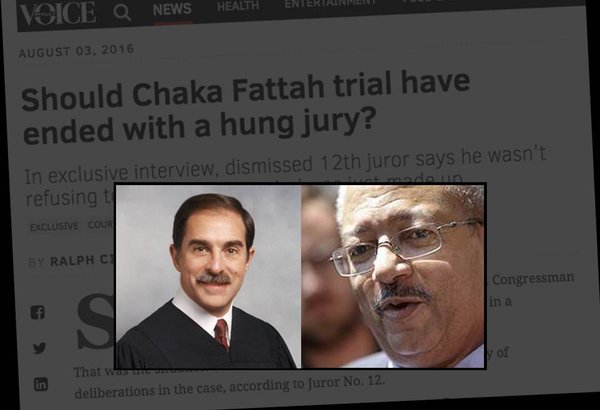This screenshot has width=600, height=410.
Task: Open the Entertainment menu tab
Action: click(330, 3)
